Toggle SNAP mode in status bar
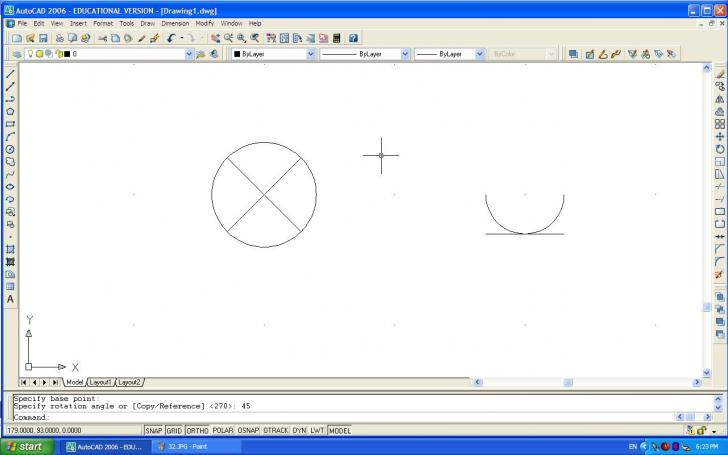The width and height of the screenshot is (728, 455). [153, 430]
